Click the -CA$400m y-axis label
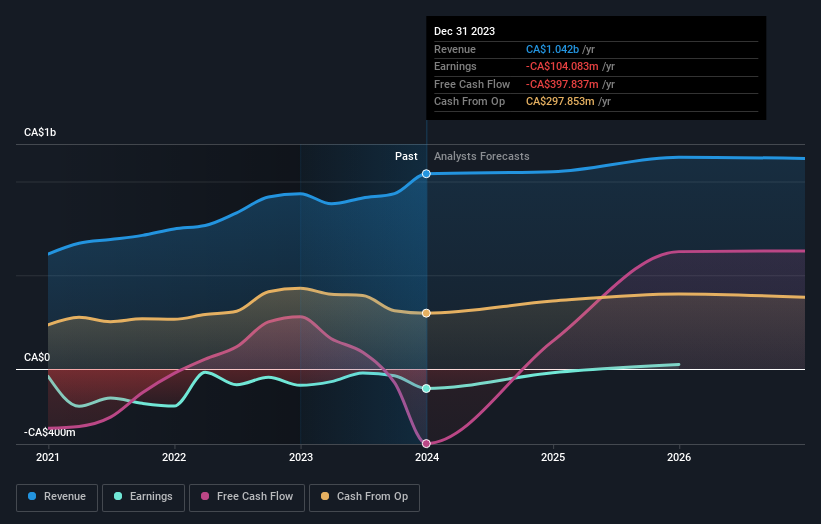This screenshot has height=524, width=821. coord(50,432)
